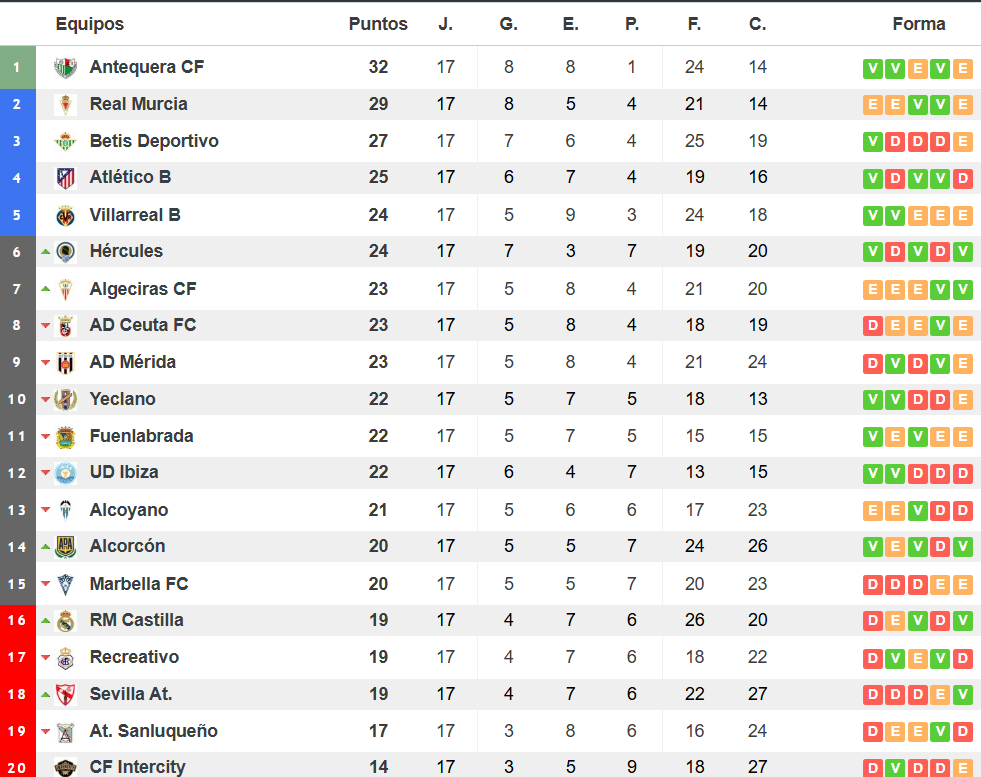
Task: Sort the table by Puntos column
Action: [378, 24]
